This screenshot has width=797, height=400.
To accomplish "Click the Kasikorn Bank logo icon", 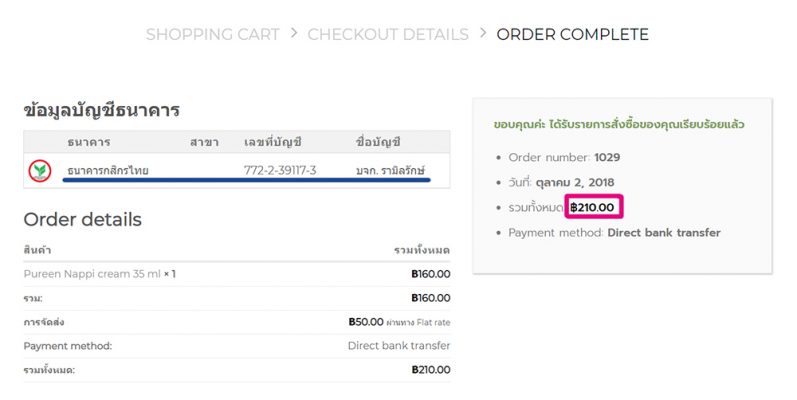I will pyautogui.click(x=40, y=171).
